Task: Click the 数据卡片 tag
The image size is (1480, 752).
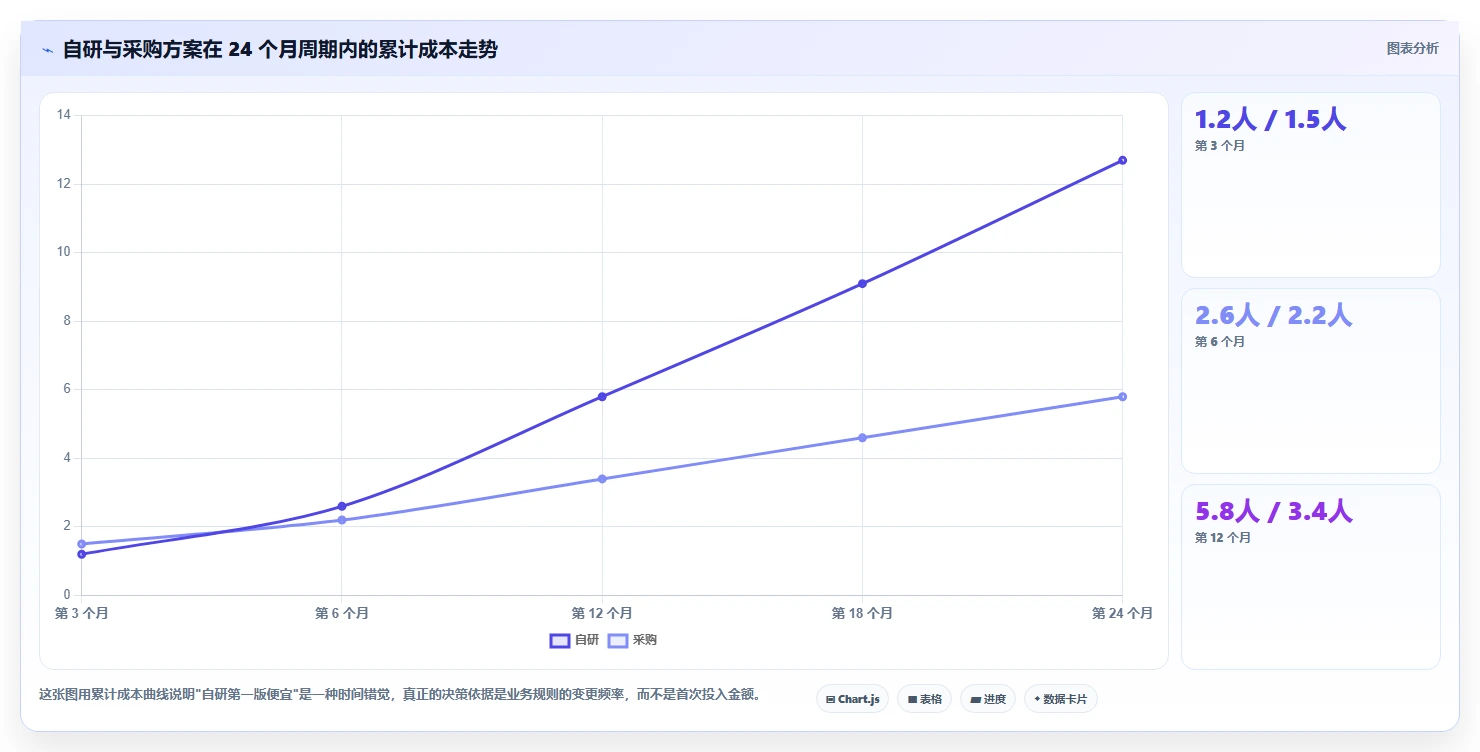Action: pos(1060,699)
